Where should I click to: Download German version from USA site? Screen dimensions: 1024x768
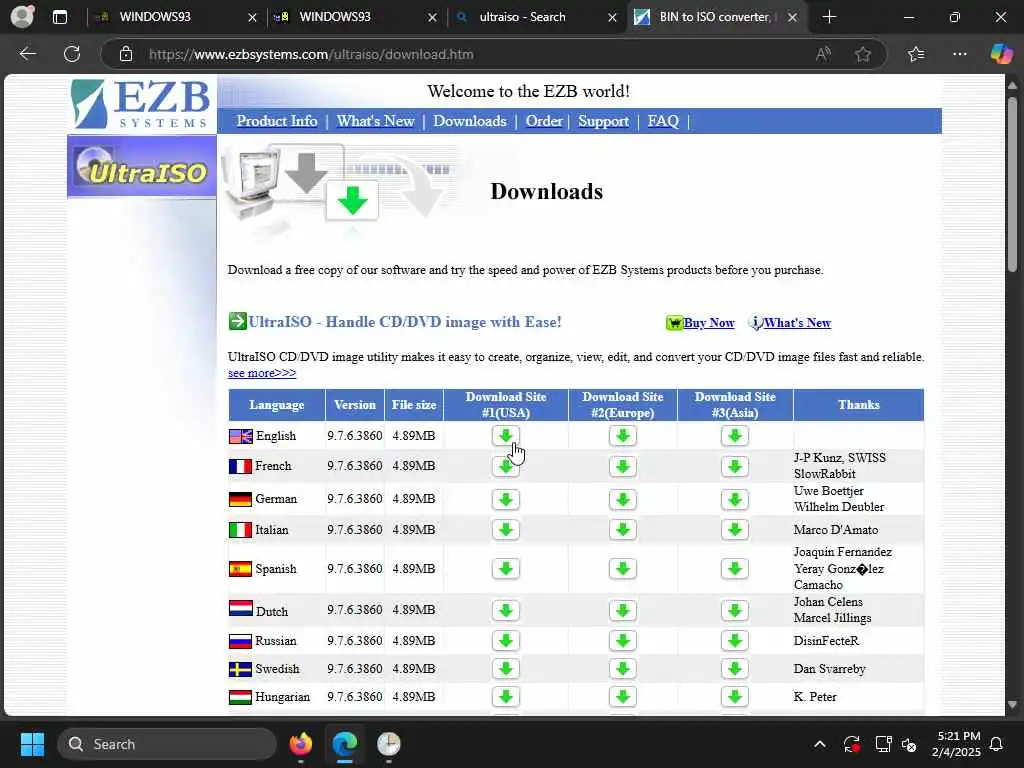point(505,500)
